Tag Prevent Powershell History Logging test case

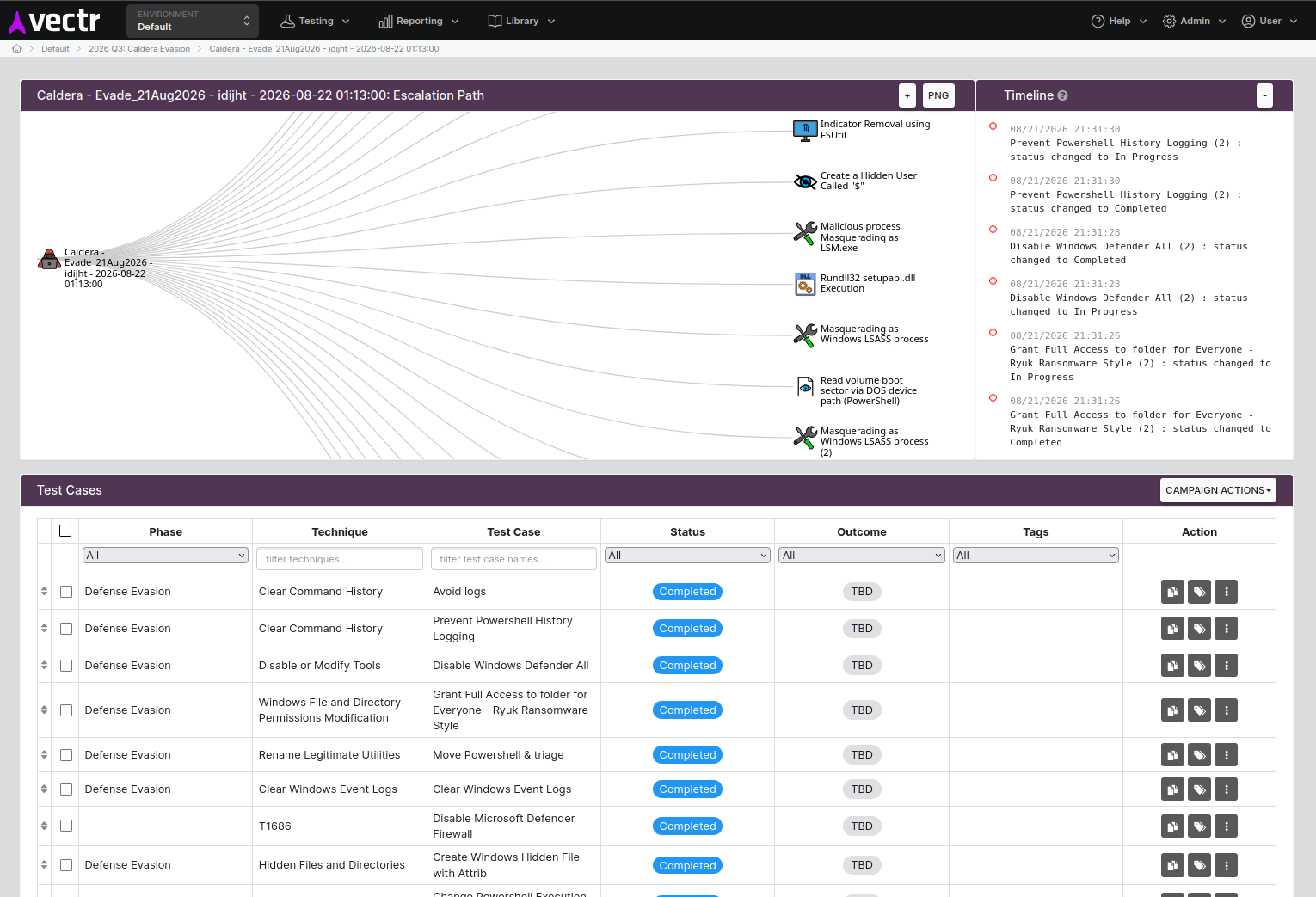coord(1199,629)
